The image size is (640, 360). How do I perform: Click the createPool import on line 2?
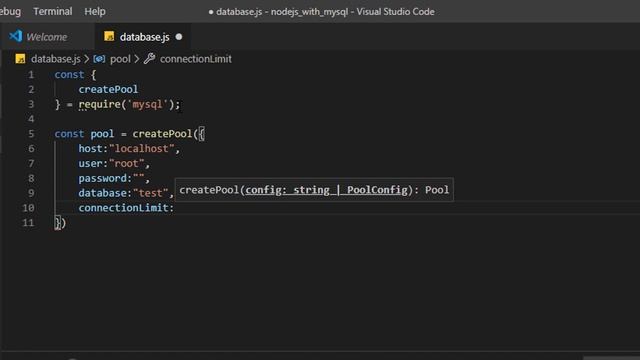click(x=108, y=89)
